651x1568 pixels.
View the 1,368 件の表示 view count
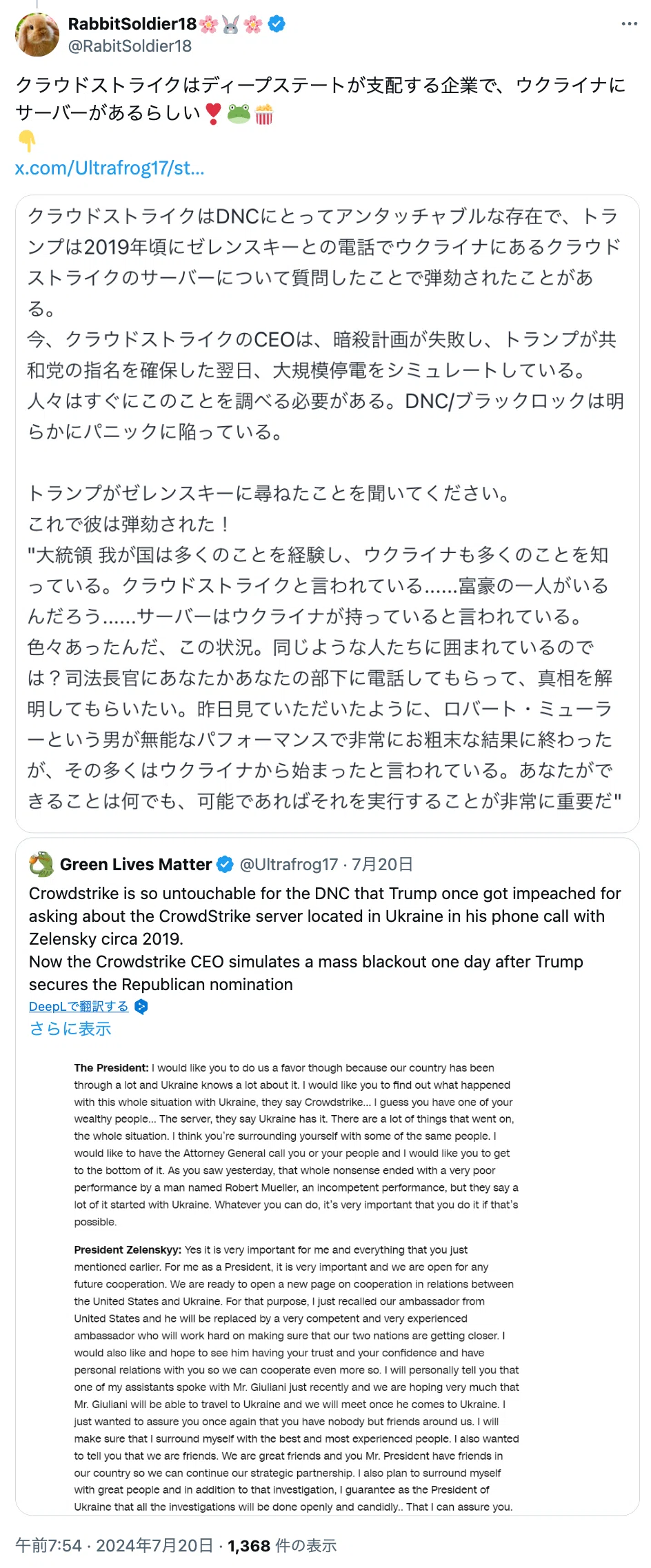coord(282,1545)
